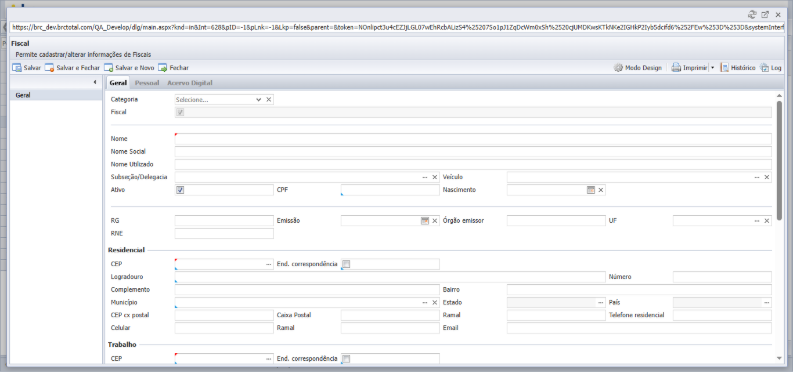793x372 pixels.
Task: Switch to the Acervo Digital tab
Action: pyautogui.click(x=190, y=82)
